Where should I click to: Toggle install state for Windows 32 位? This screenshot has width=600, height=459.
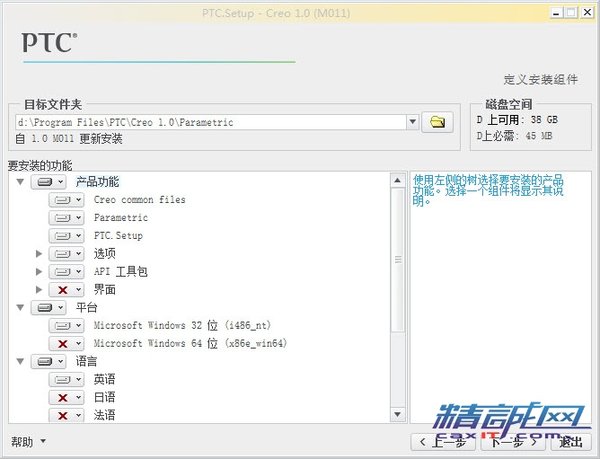[66, 326]
